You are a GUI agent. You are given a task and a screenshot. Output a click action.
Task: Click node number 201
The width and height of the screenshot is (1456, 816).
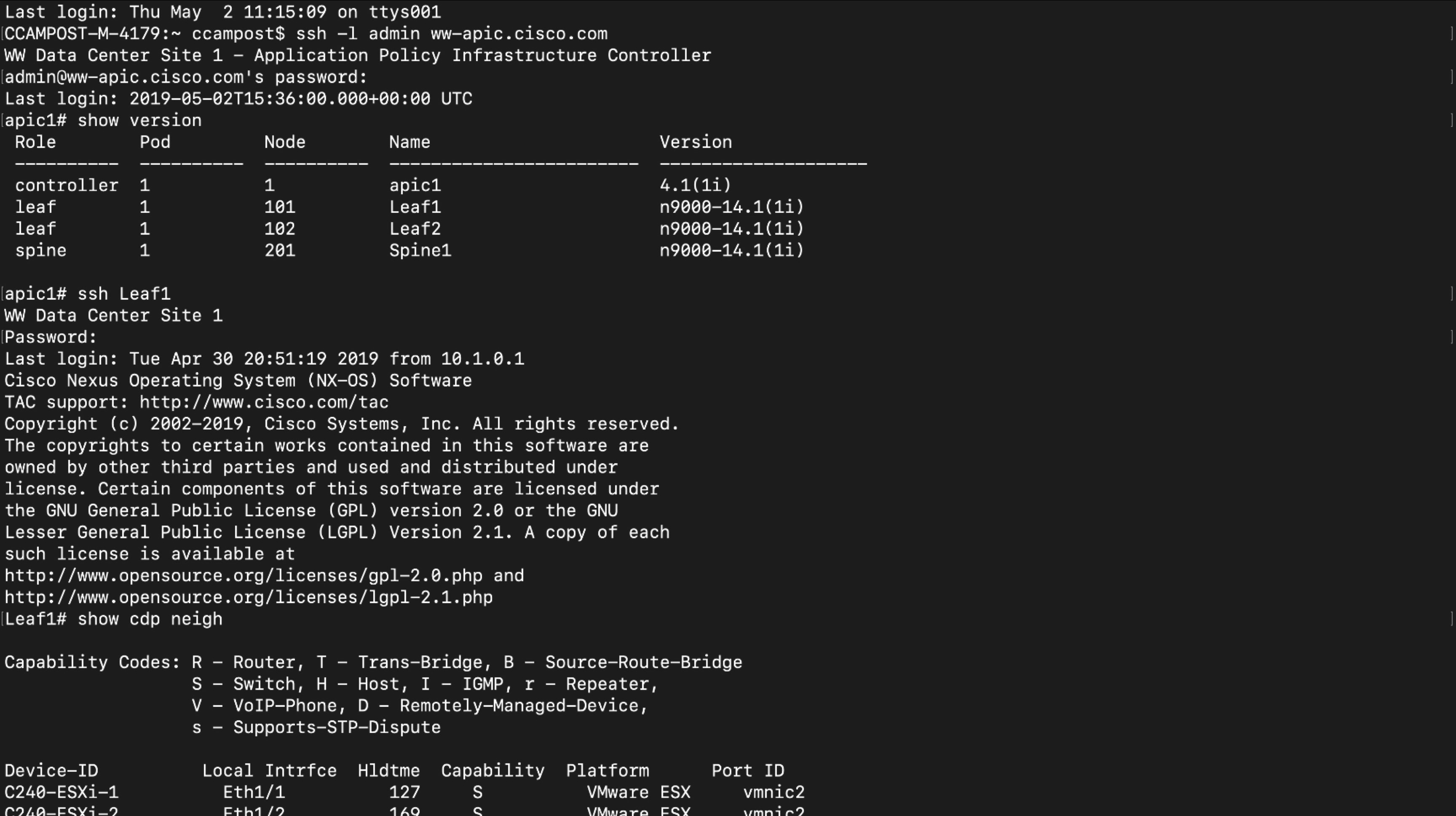click(280, 250)
